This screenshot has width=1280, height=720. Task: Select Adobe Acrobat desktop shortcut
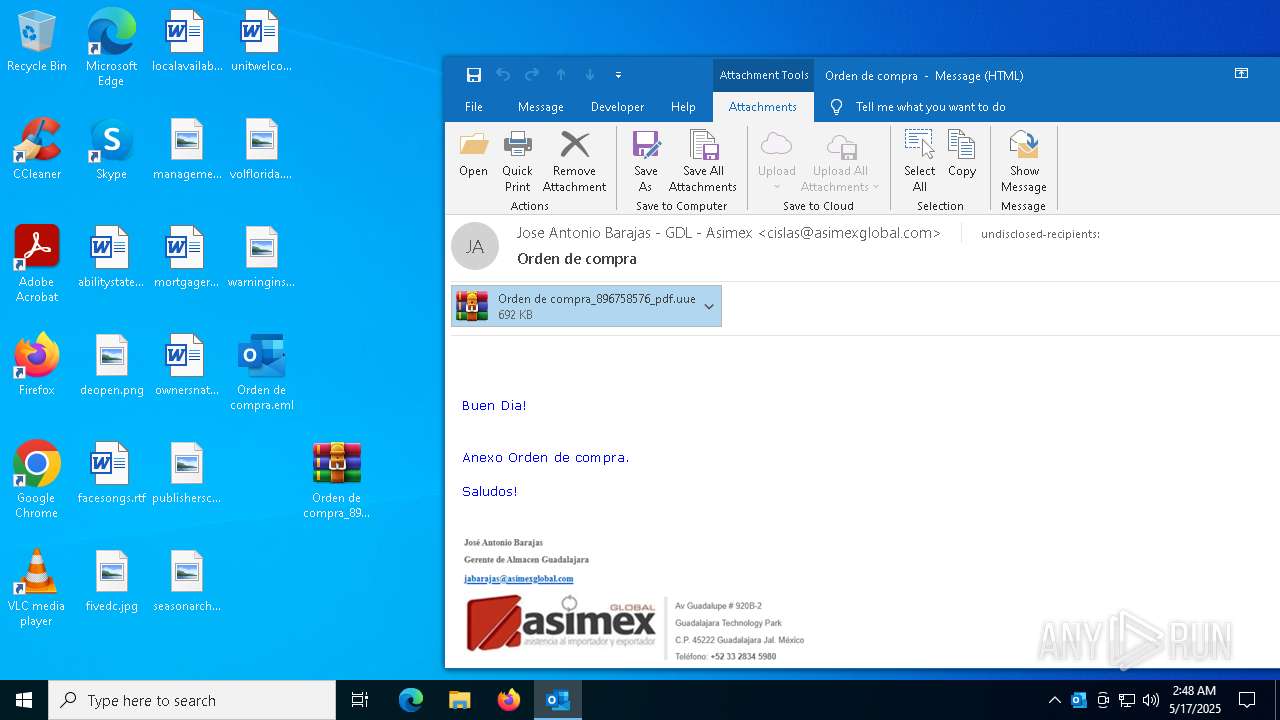click(x=37, y=264)
